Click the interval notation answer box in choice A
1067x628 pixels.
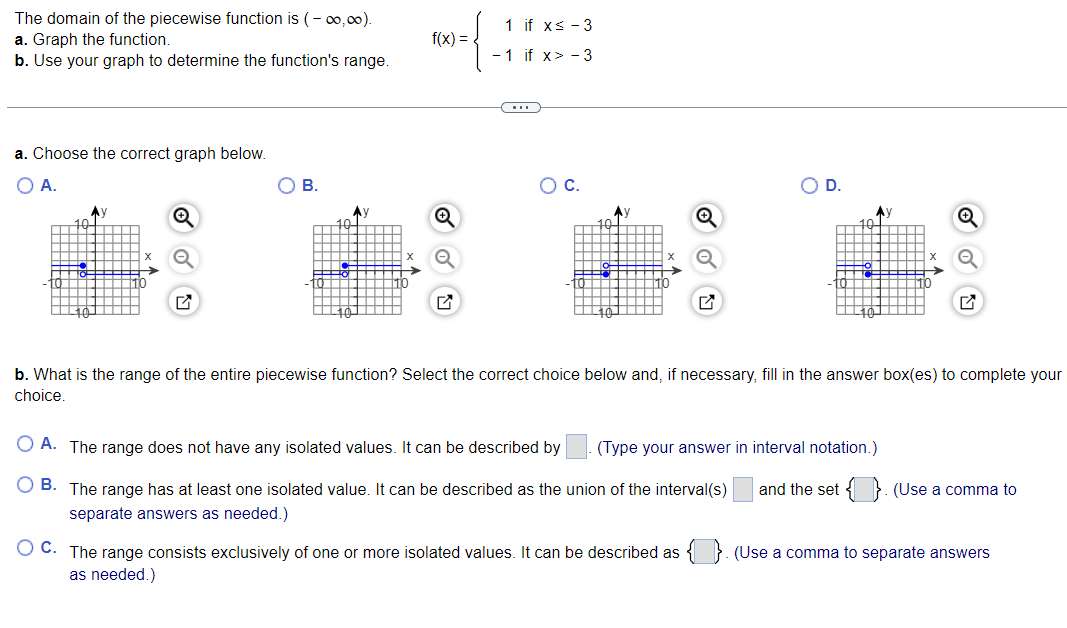[575, 447]
